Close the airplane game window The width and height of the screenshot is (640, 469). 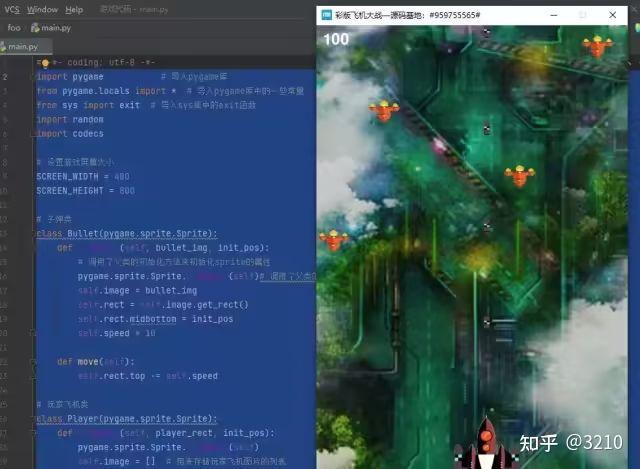(x=613, y=15)
